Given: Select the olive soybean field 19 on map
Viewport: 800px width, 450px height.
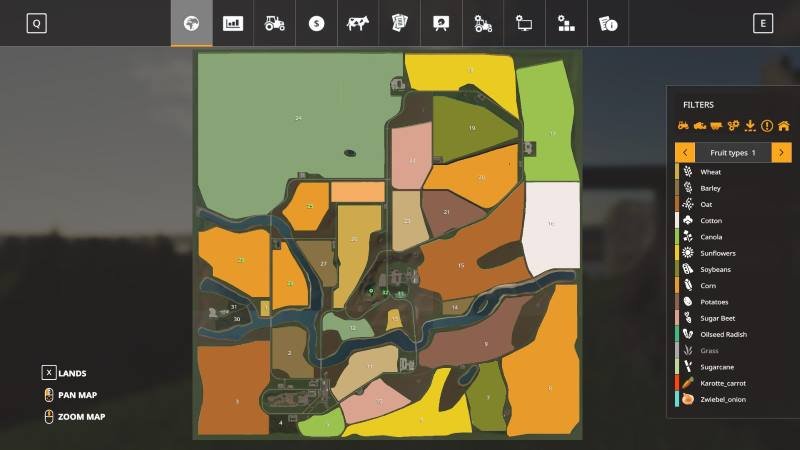Looking at the screenshot, I should [x=472, y=128].
